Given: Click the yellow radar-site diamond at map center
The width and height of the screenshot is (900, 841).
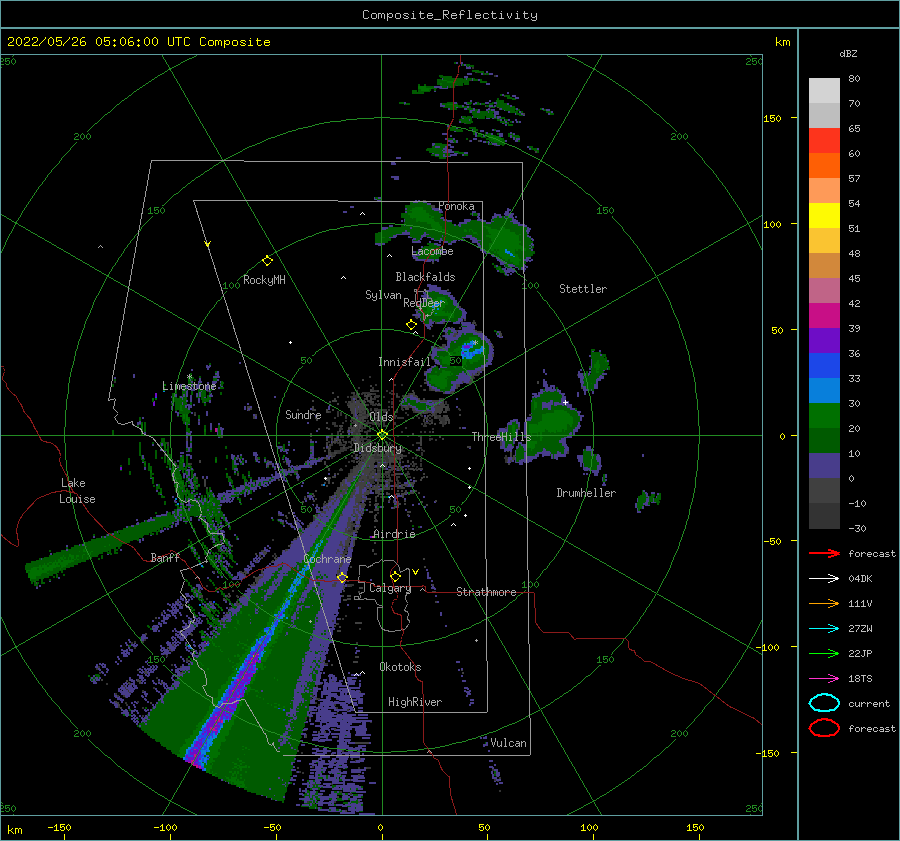Looking at the screenshot, I should click(382, 435).
